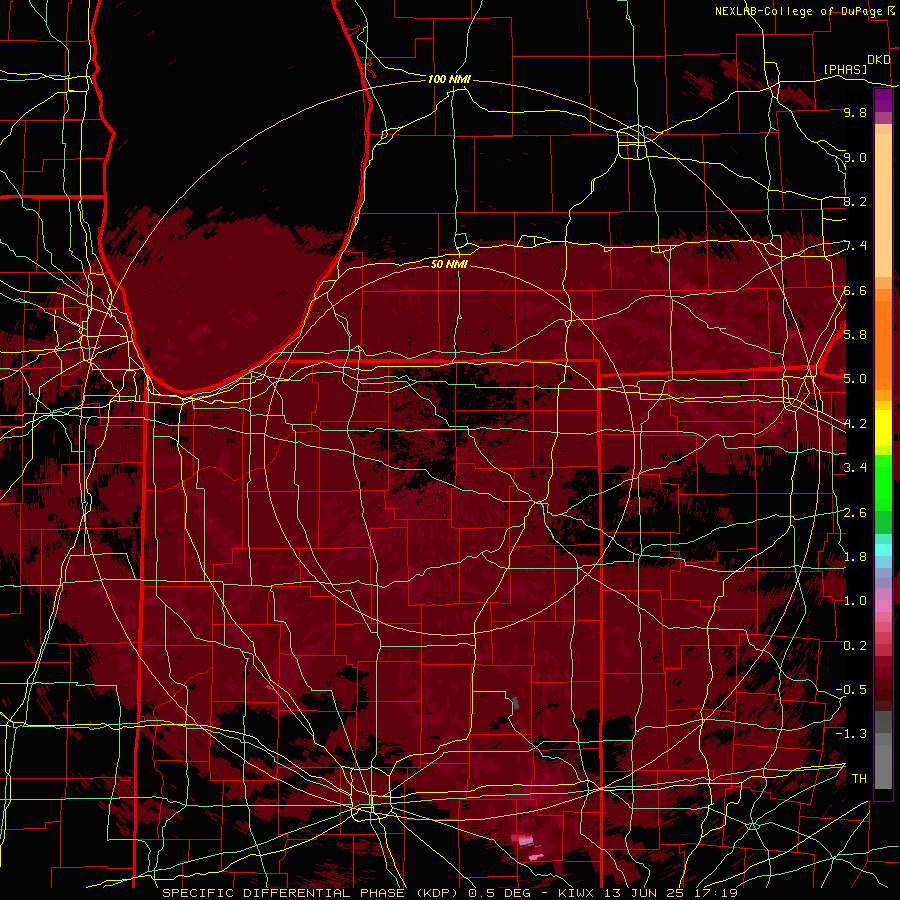This screenshot has height=900, width=900.
Task: Click the 50 NMI range ring label
Action: click(449, 264)
